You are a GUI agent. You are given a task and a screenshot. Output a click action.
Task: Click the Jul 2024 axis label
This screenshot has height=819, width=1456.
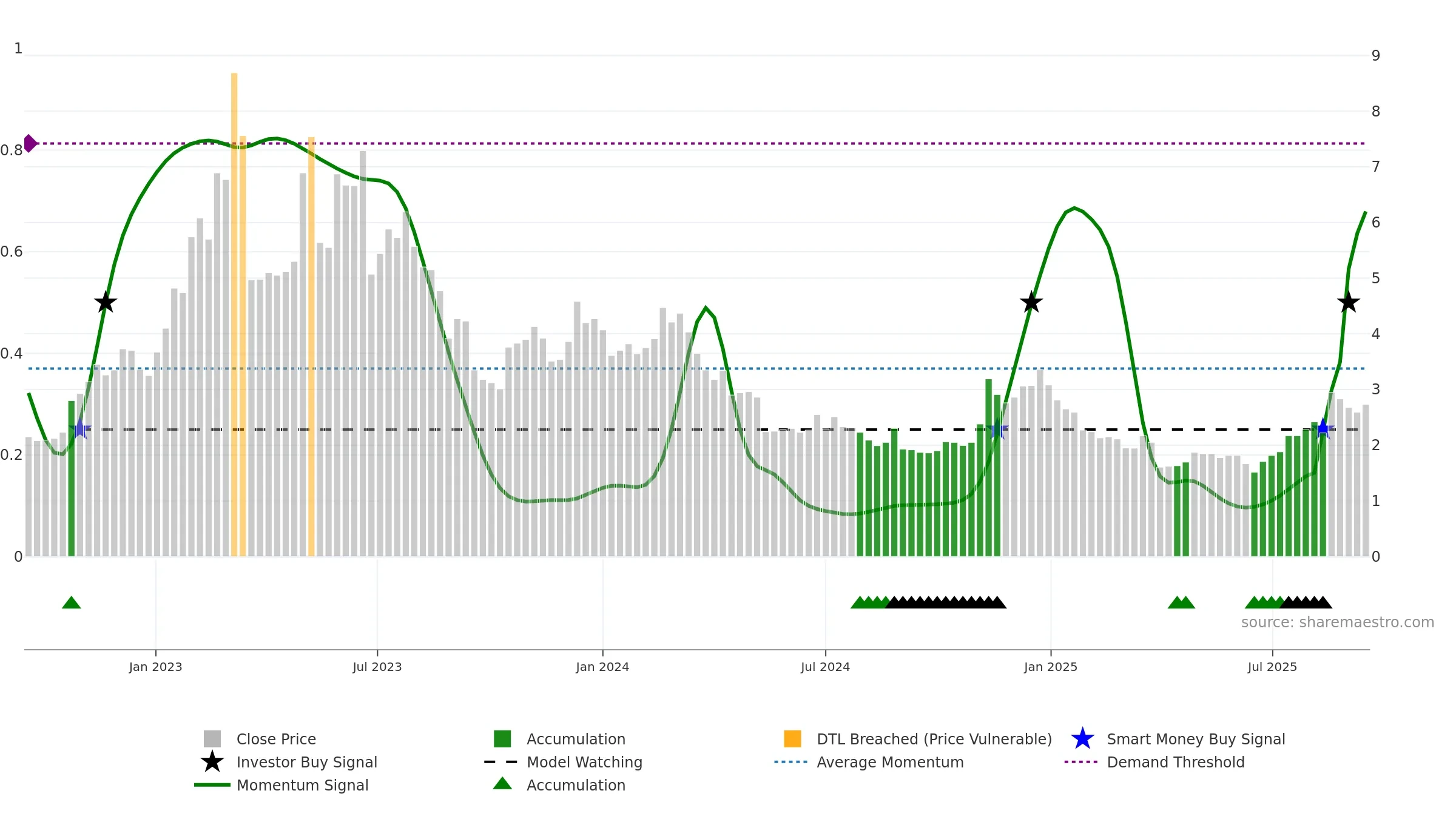(825, 667)
